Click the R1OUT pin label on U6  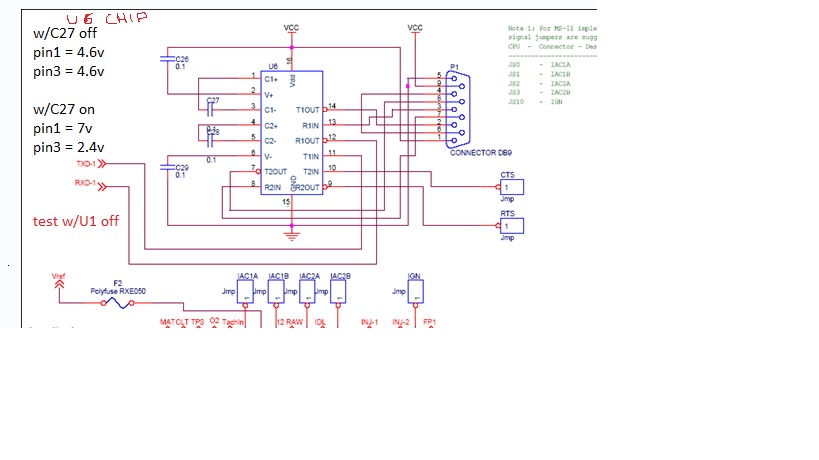click(x=308, y=141)
